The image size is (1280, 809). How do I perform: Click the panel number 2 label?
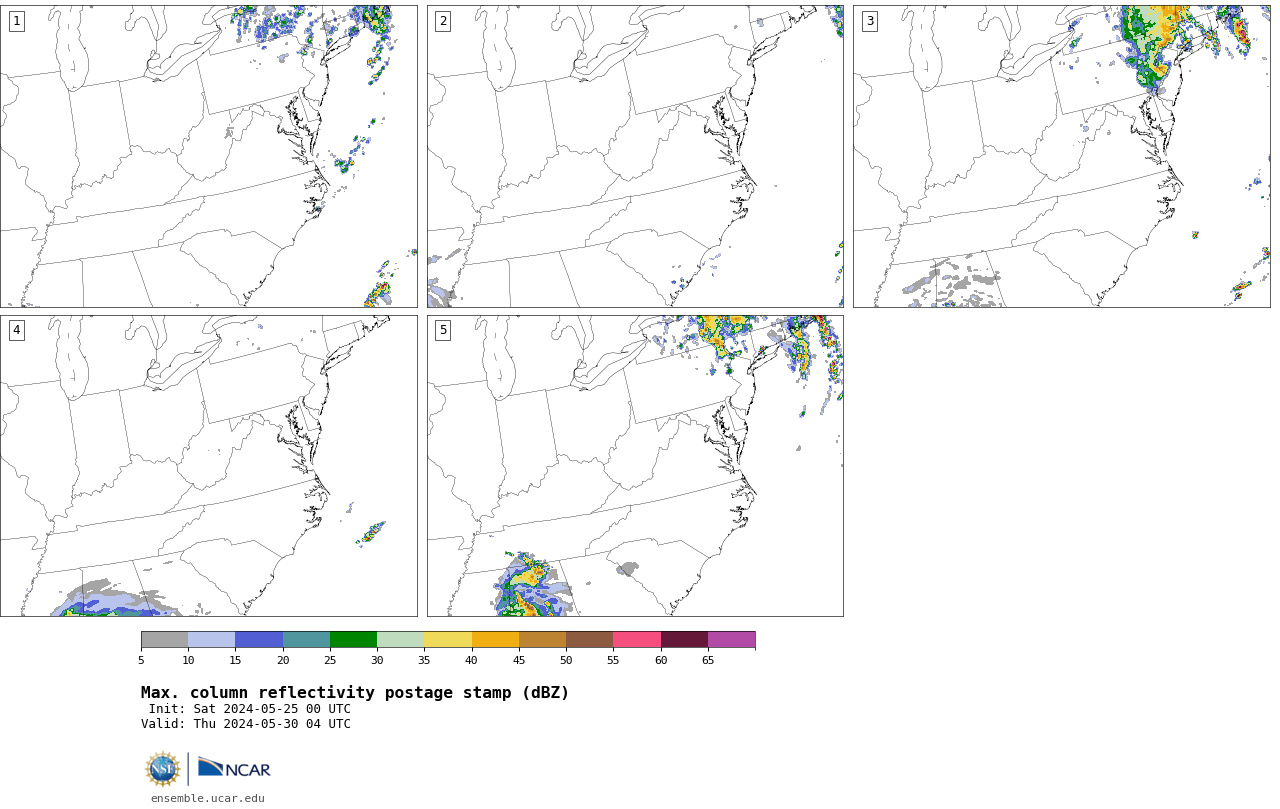pos(443,21)
